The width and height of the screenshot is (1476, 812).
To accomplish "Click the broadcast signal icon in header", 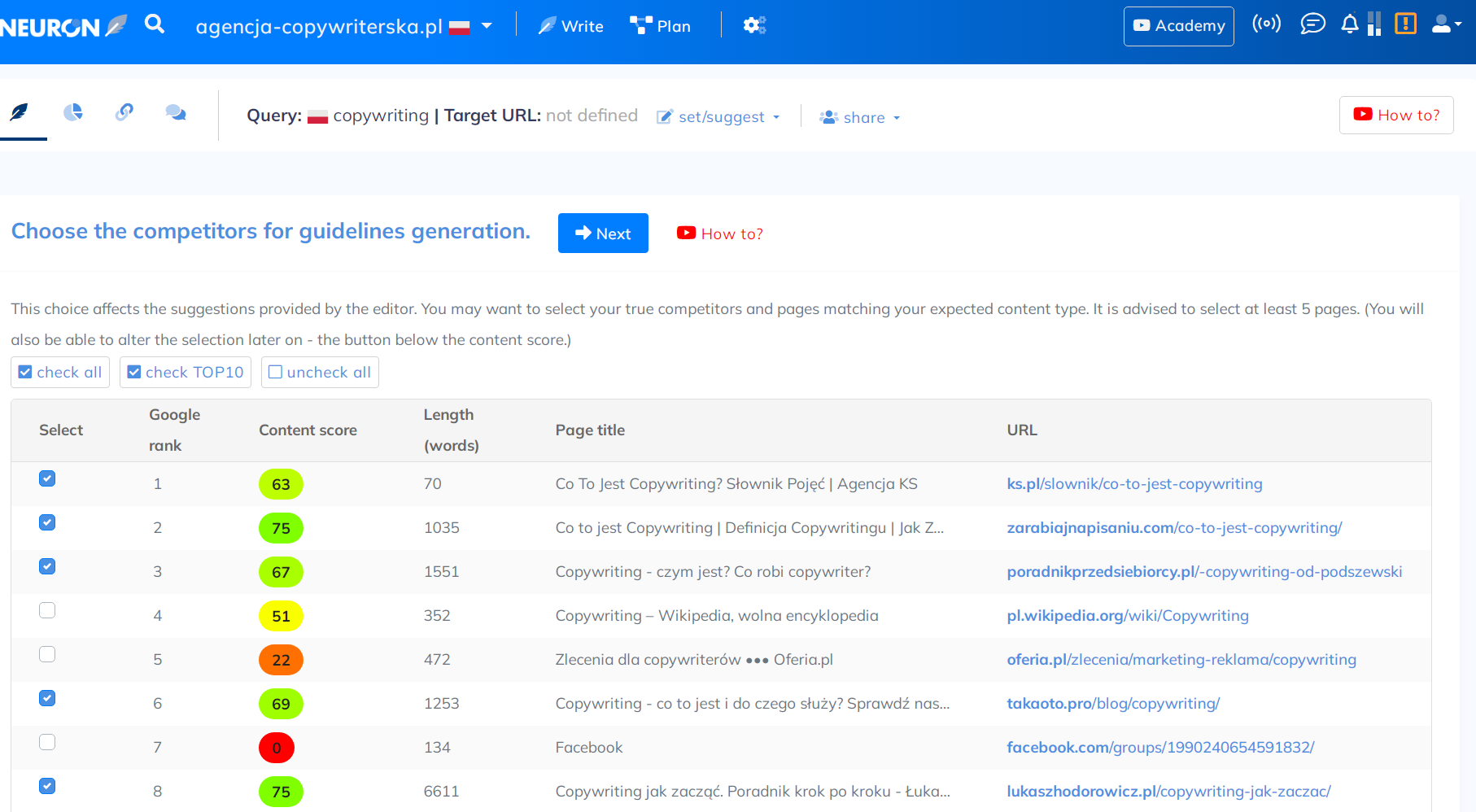I will click(x=1266, y=24).
